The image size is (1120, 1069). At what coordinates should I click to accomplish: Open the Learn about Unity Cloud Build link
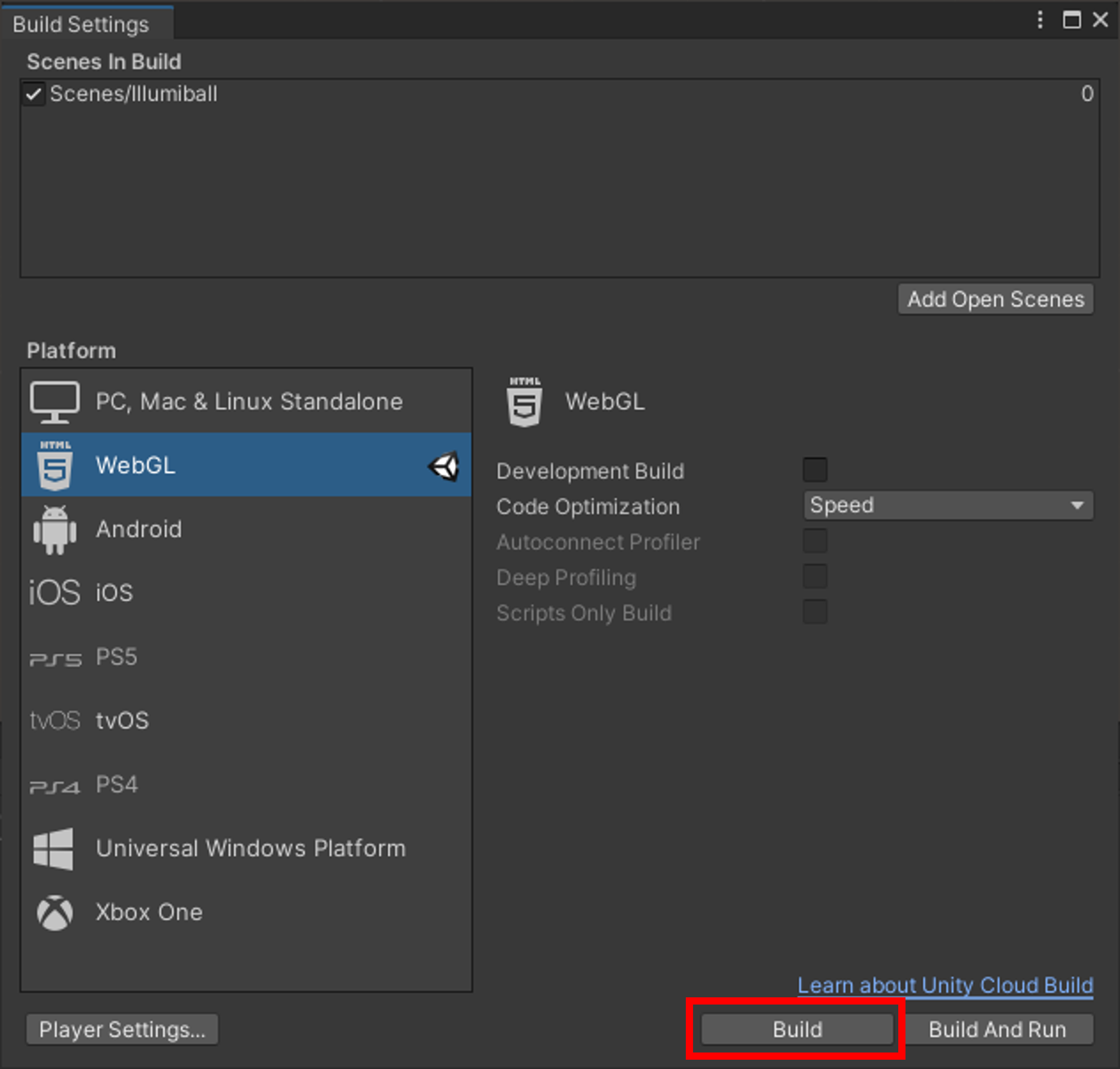click(x=945, y=985)
